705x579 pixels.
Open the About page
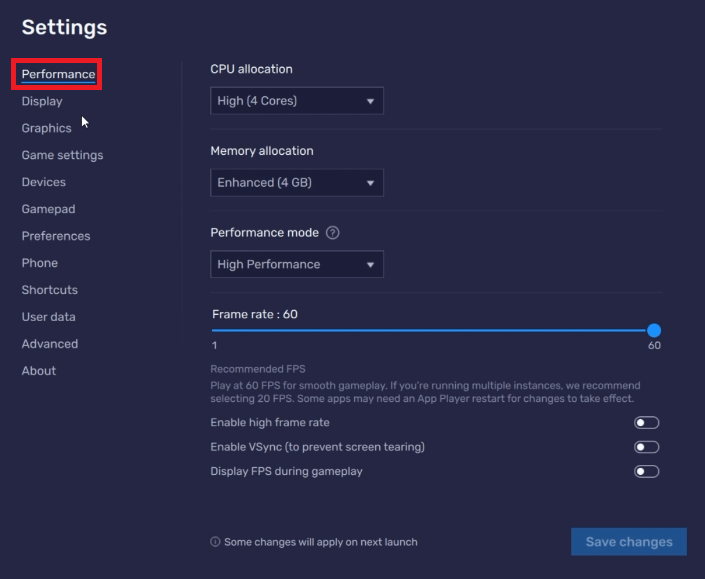[x=39, y=371]
